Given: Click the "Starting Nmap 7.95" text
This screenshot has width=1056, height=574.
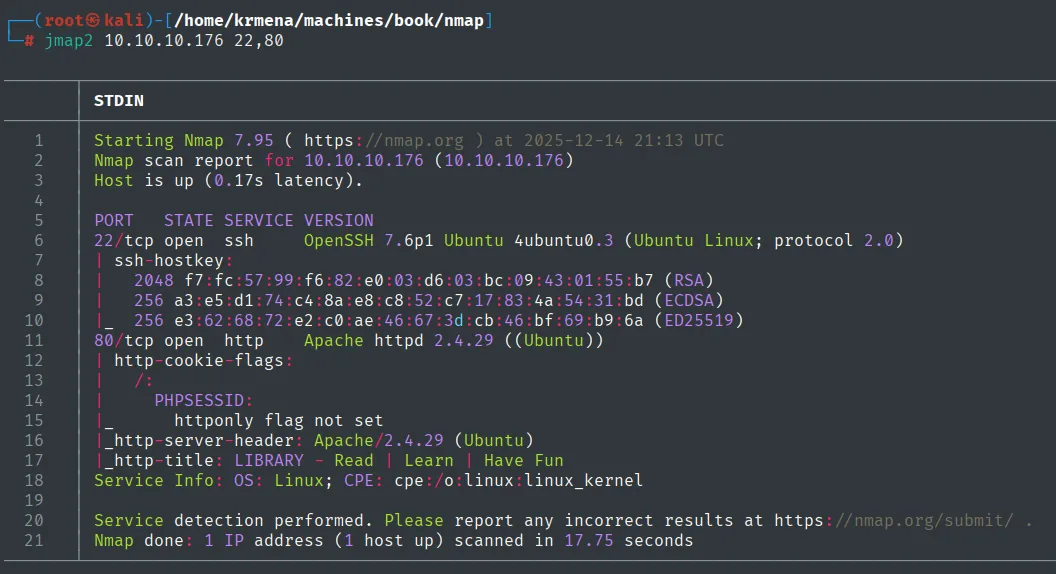Looking at the screenshot, I should 184,140.
